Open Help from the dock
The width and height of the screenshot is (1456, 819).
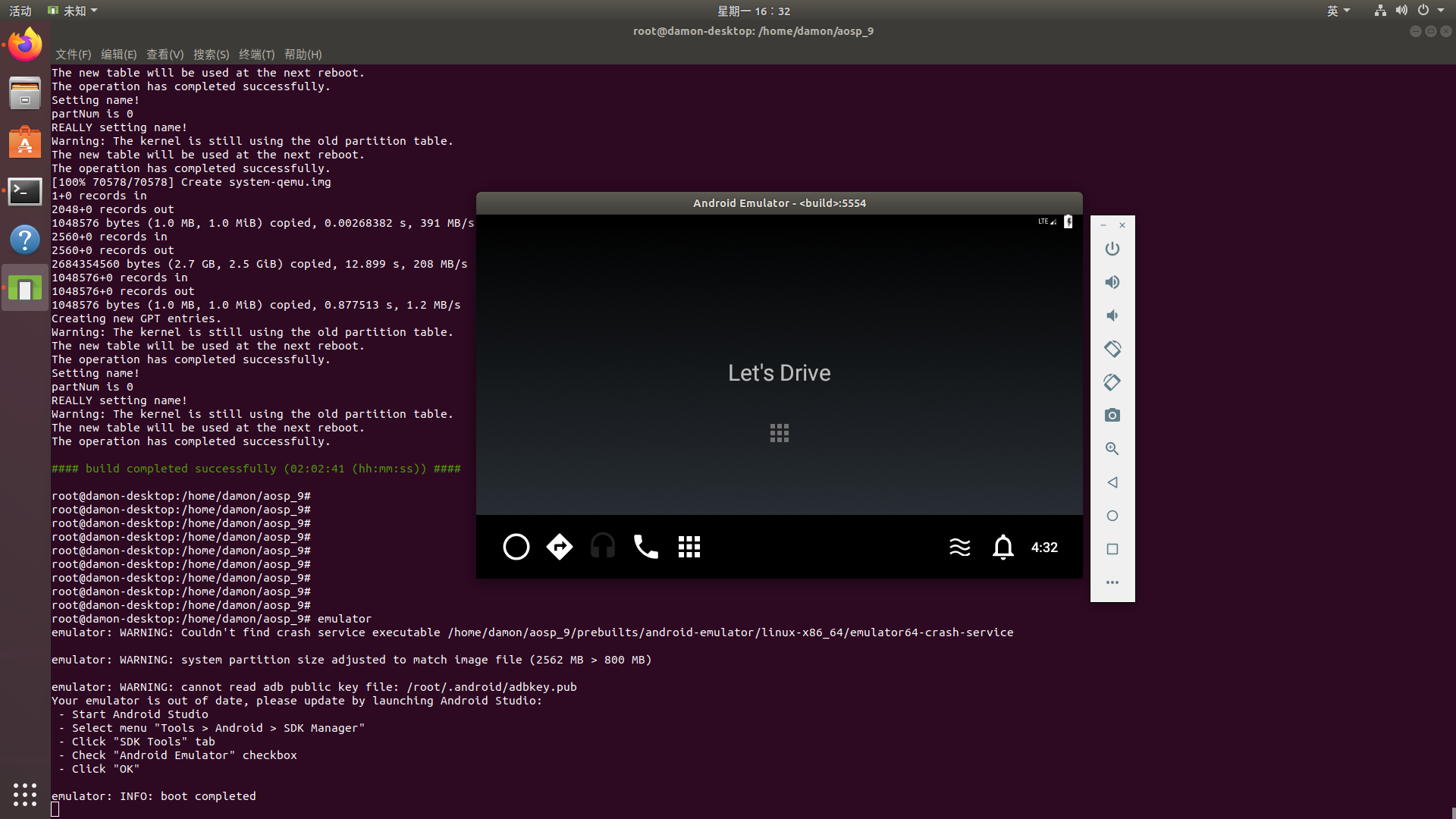pyautogui.click(x=25, y=240)
